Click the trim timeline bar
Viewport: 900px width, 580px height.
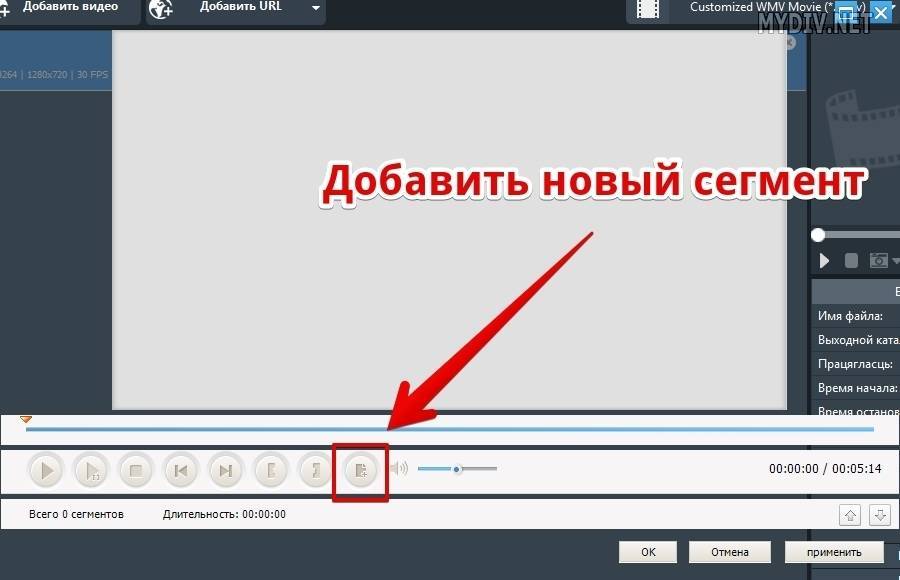tap(450, 429)
